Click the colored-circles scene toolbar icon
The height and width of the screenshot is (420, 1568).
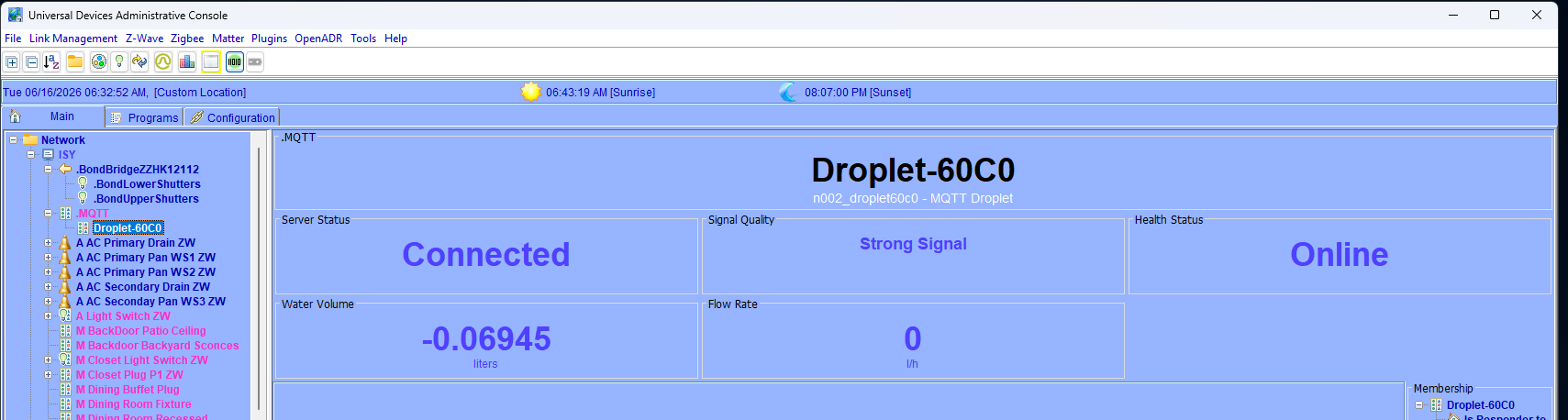(x=99, y=61)
